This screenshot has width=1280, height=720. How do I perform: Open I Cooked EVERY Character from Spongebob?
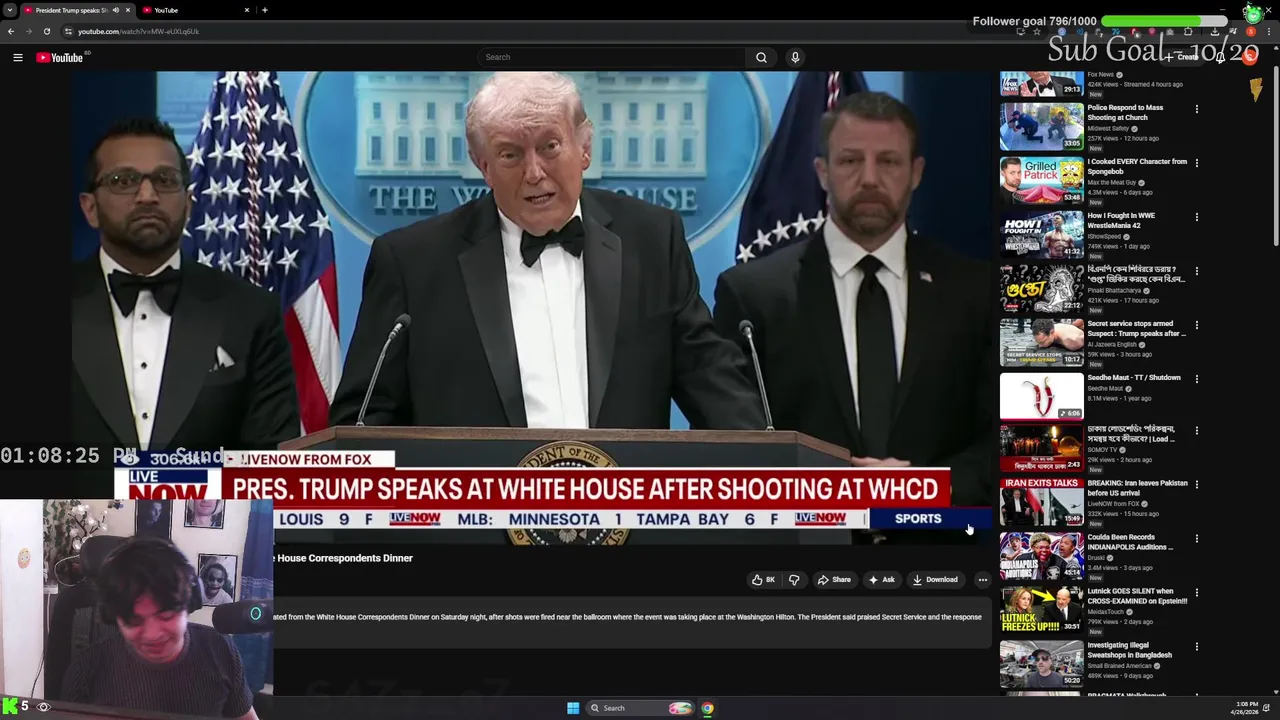[1138, 166]
